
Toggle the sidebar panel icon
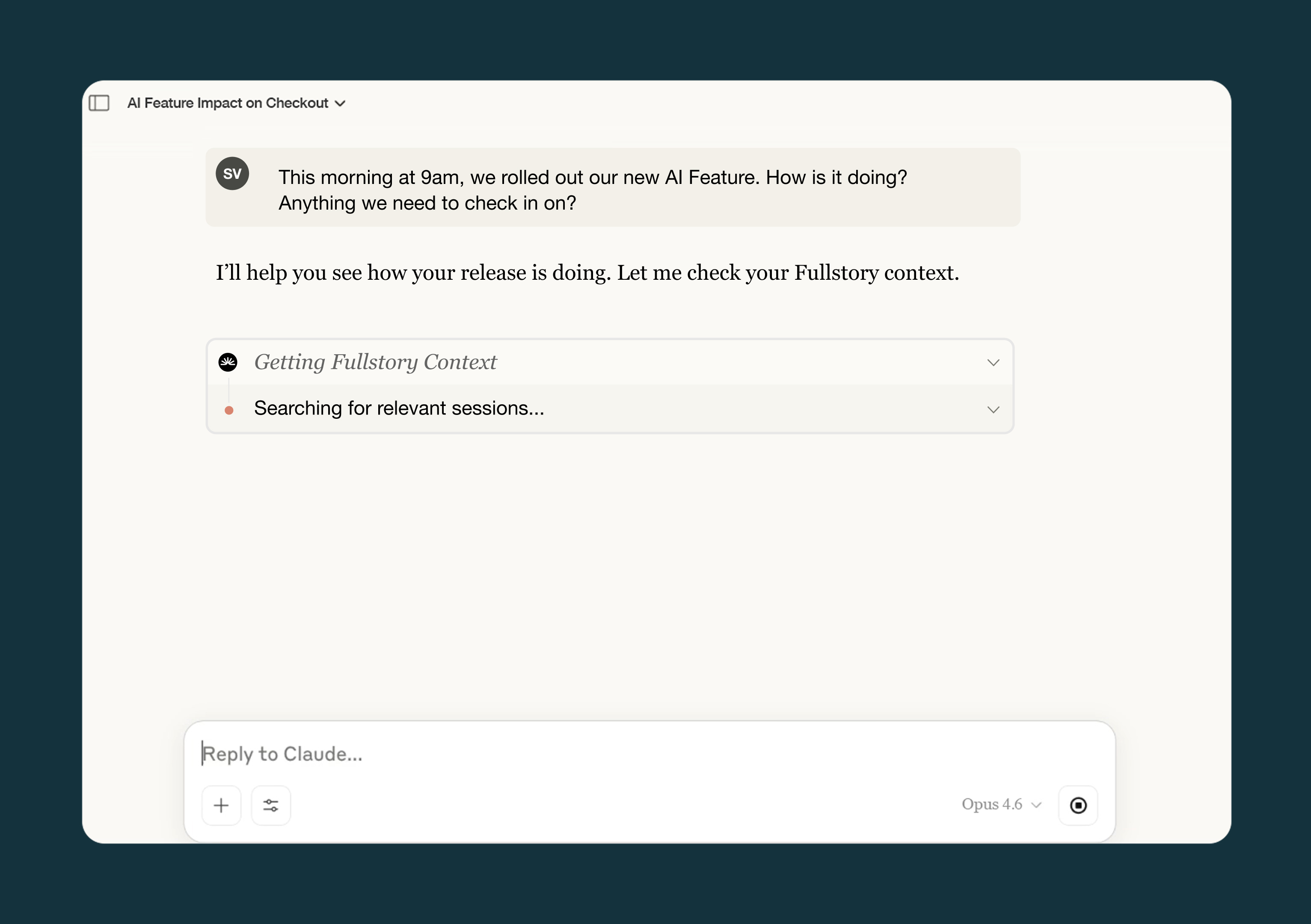pos(99,103)
